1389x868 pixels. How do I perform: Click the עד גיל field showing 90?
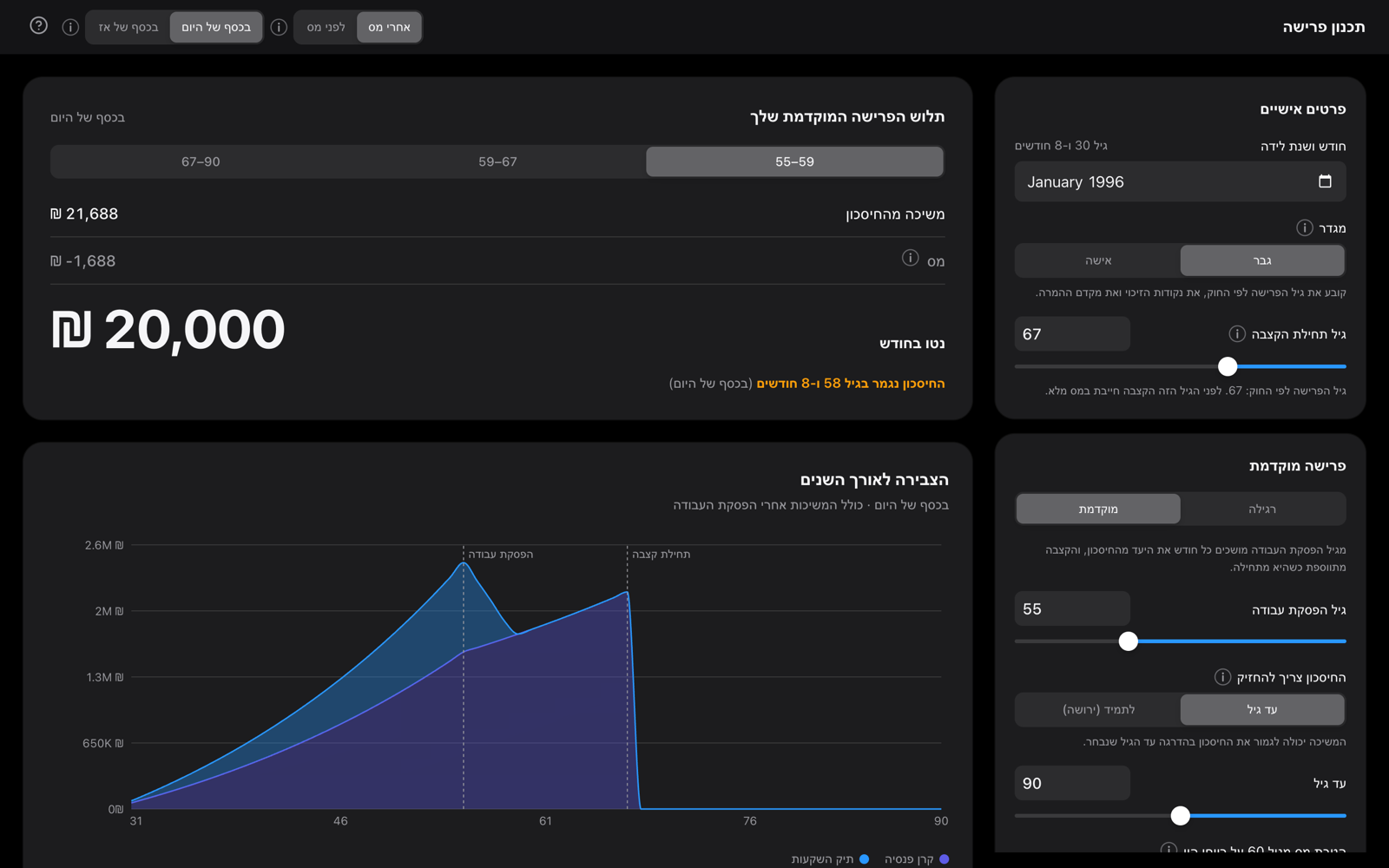pyautogui.click(x=1072, y=784)
